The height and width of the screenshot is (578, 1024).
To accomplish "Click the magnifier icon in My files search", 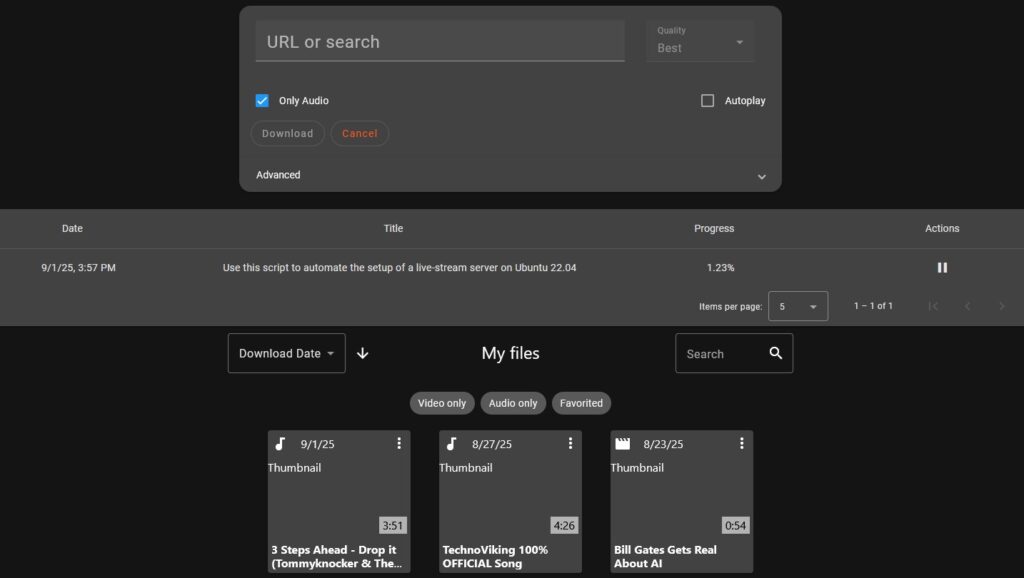I will pos(775,353).
